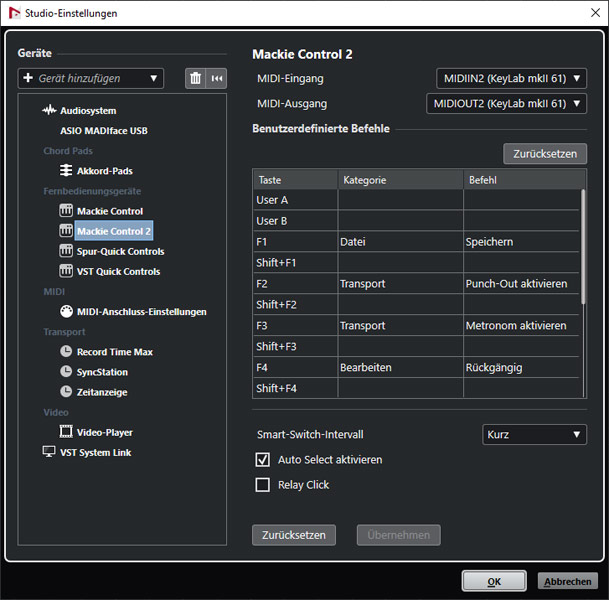Click the Zurücksetzen button above the command table

[544, 154]
